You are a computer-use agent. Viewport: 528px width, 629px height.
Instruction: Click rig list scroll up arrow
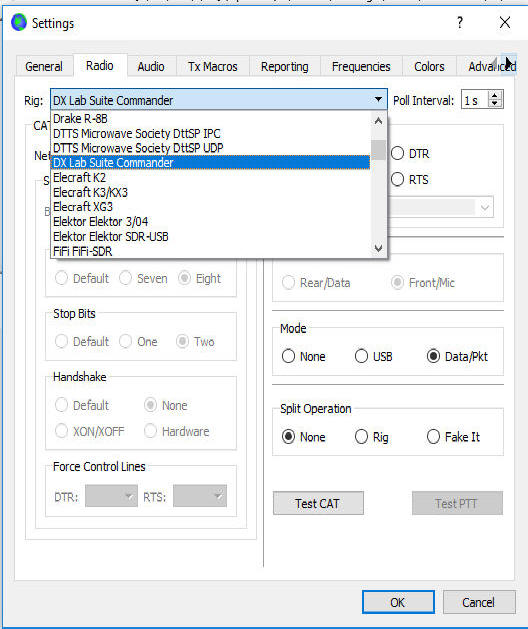[378, 120]
